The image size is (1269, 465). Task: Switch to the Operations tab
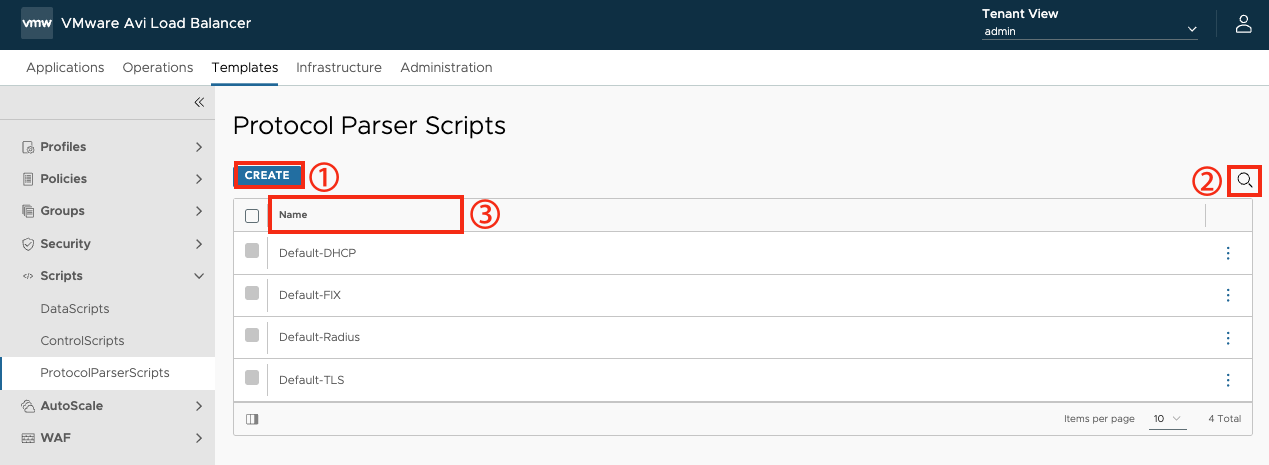pyautogui.click(x=158, y=68)
